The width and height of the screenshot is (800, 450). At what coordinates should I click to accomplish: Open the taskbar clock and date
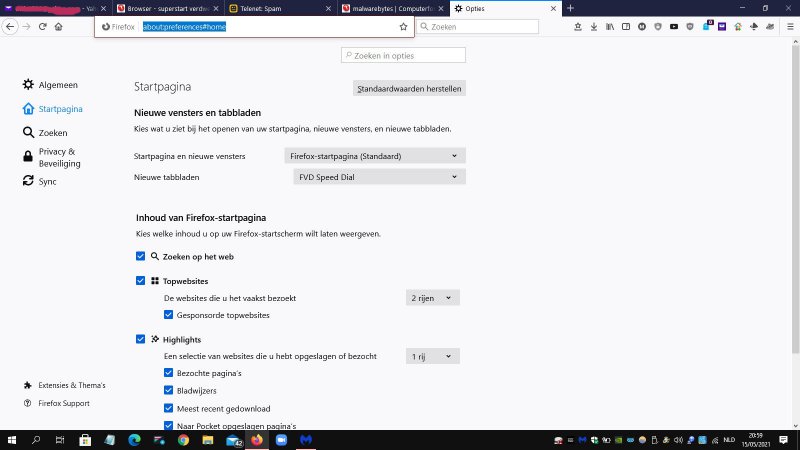point(756,440)
